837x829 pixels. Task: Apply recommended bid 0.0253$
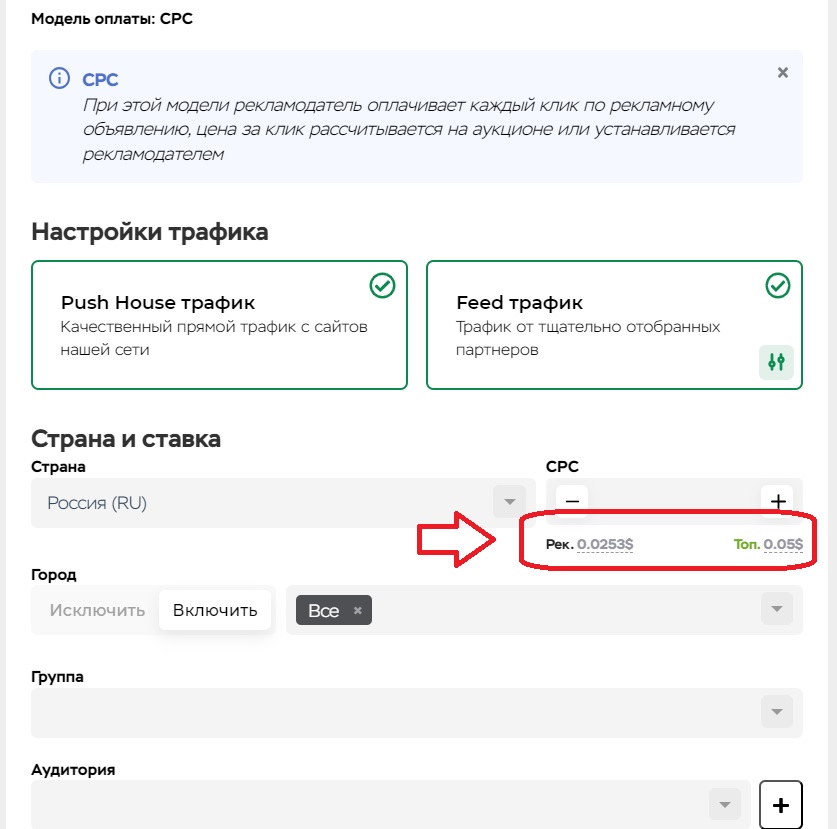(x=605, y=544)
